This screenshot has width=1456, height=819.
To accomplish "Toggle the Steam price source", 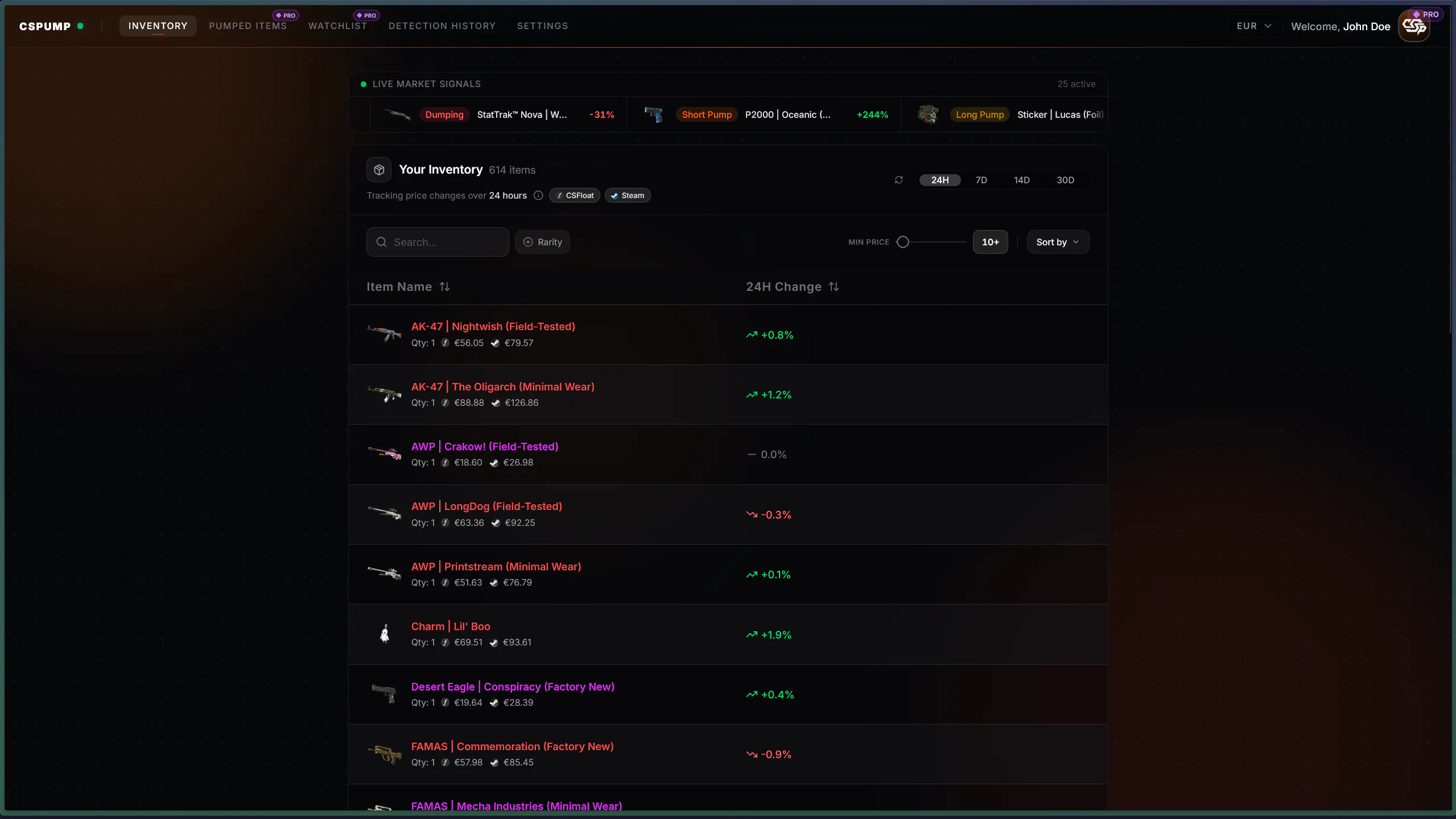I will click(x=628, y=195).
